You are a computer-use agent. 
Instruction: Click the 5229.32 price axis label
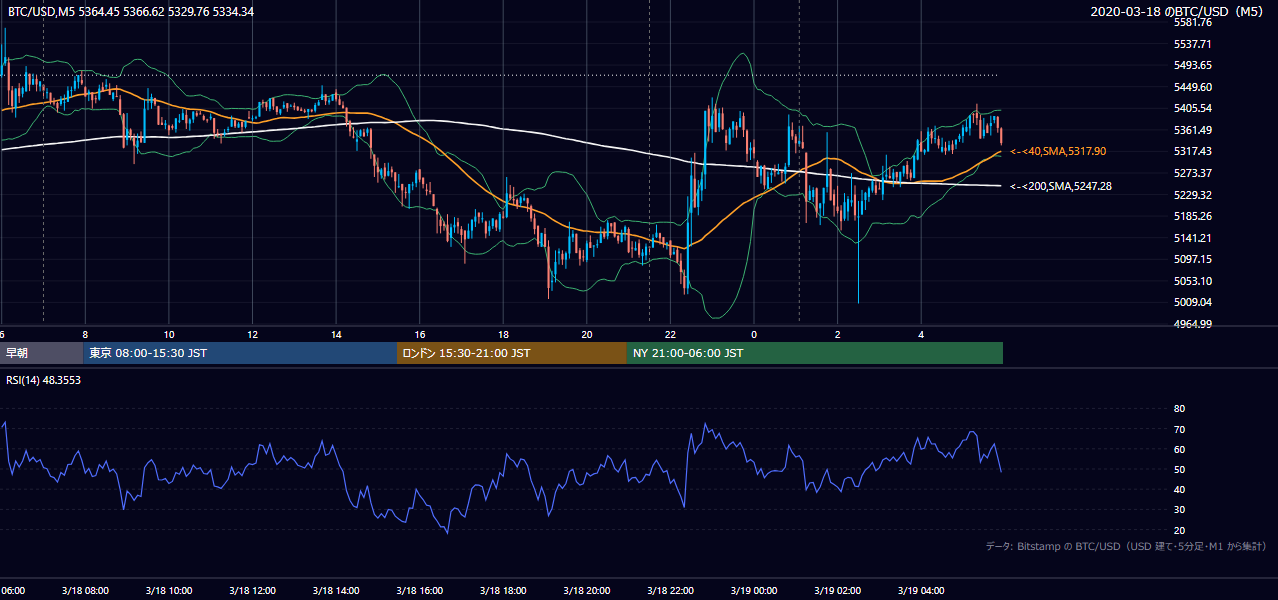click(x=1193, y=195)
